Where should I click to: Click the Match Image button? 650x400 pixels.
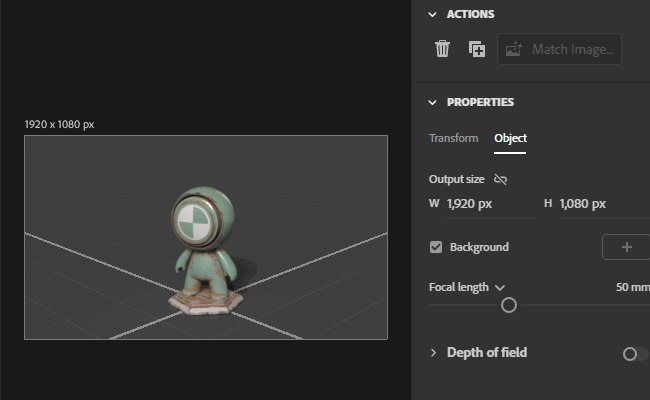[x=559, y=49]
